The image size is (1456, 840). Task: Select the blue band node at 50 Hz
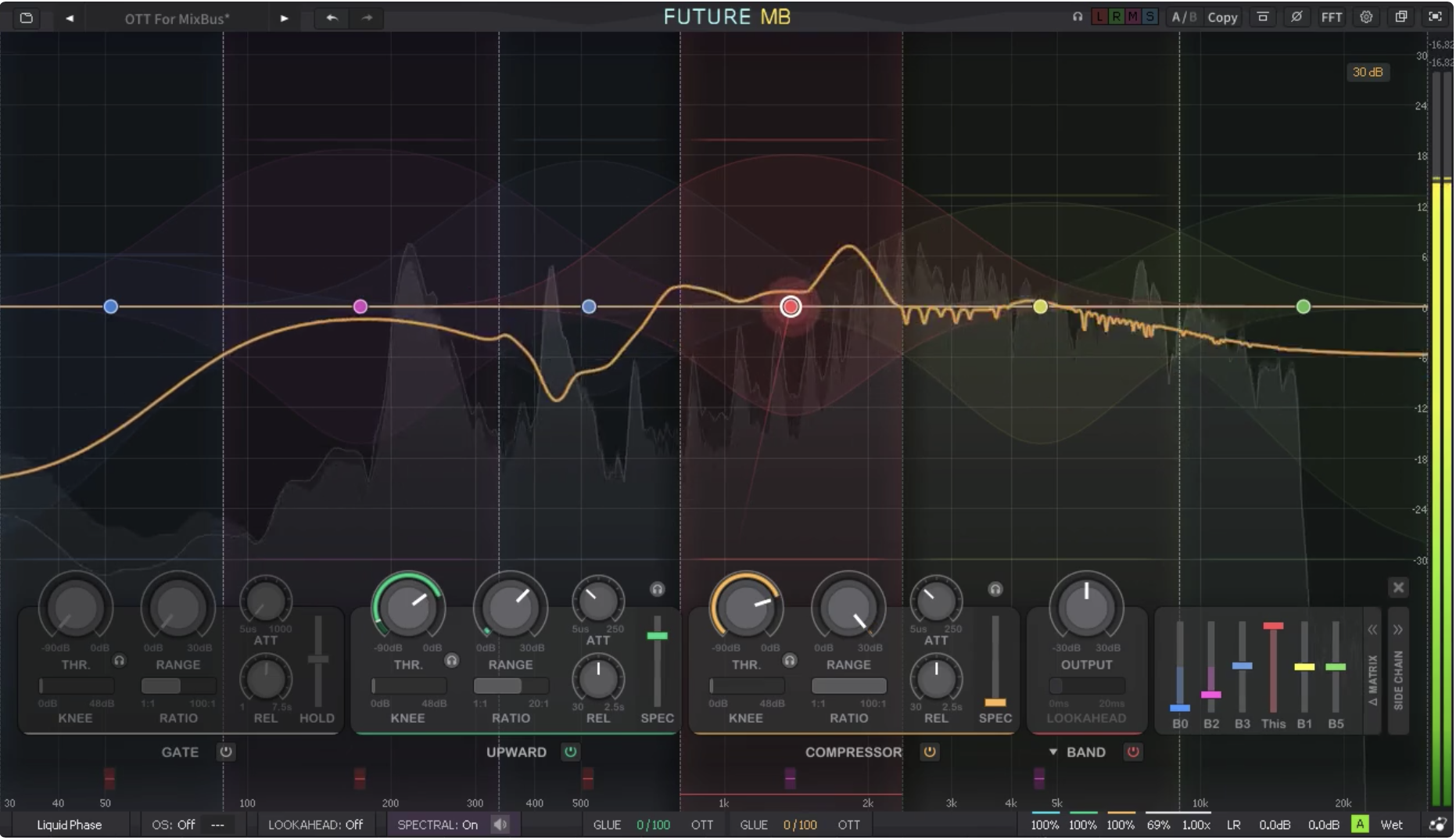coord(111,307)
